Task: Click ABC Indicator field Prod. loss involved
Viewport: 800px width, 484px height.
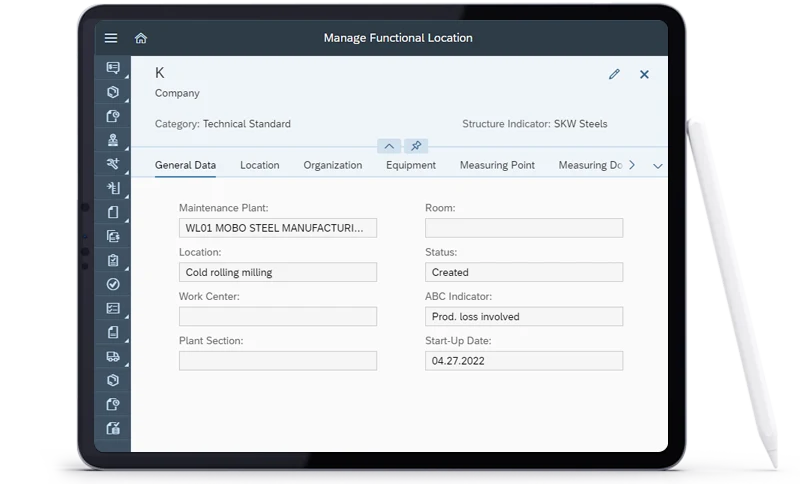Action: coord(524,317)
